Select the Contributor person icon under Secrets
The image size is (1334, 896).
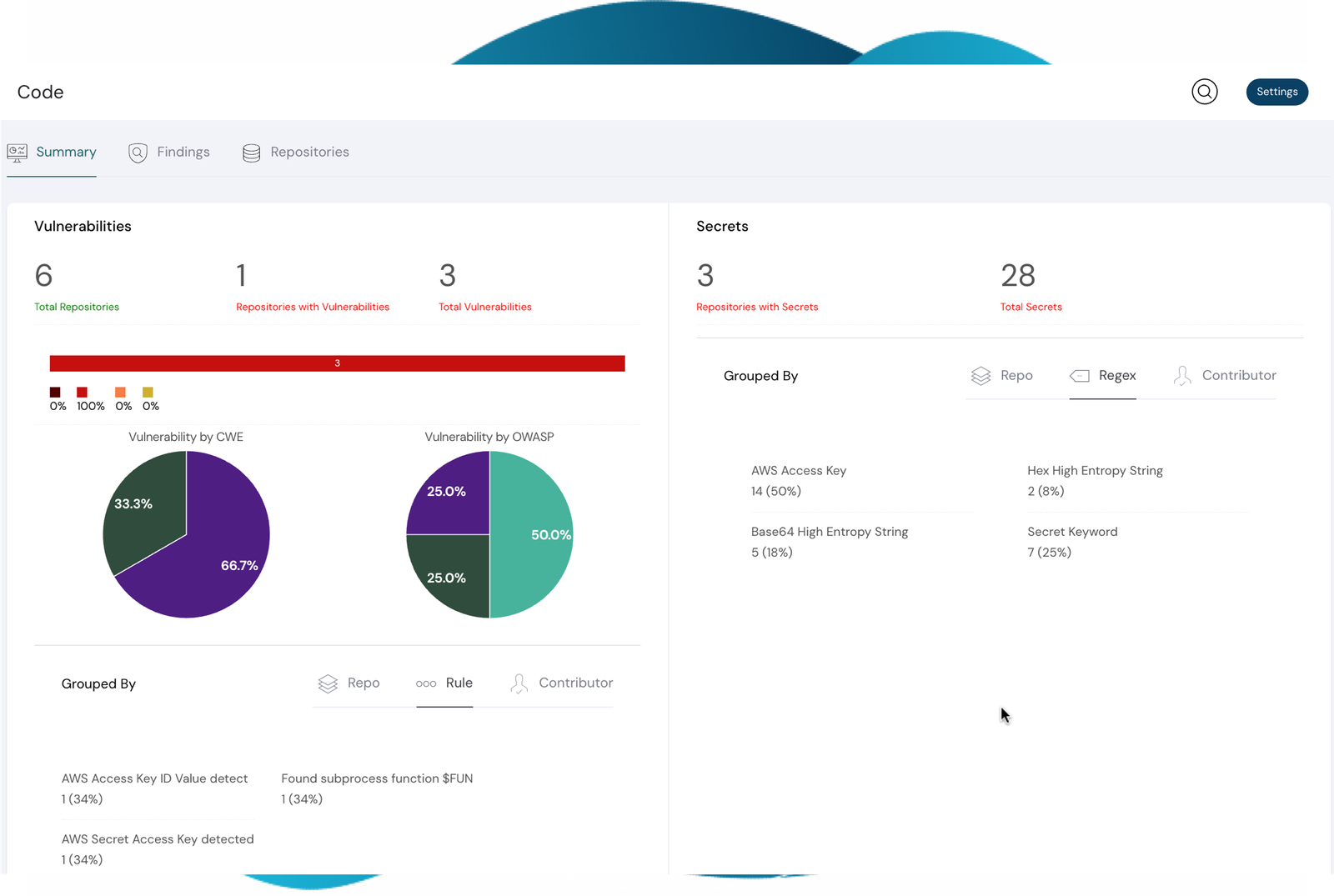point(1181,375)
